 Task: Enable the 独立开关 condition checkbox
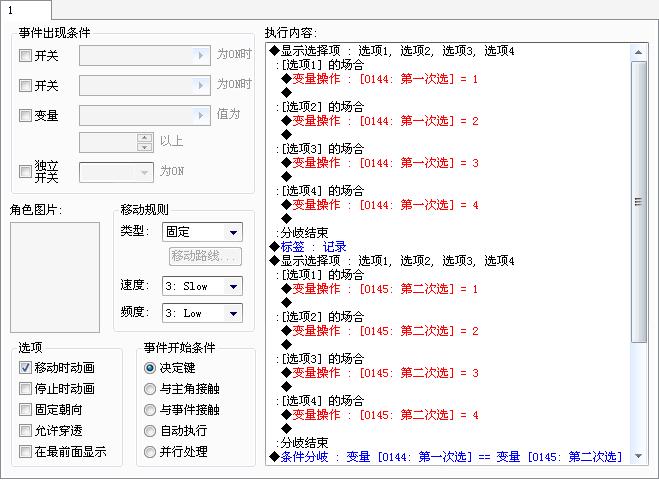click(25, 171)
